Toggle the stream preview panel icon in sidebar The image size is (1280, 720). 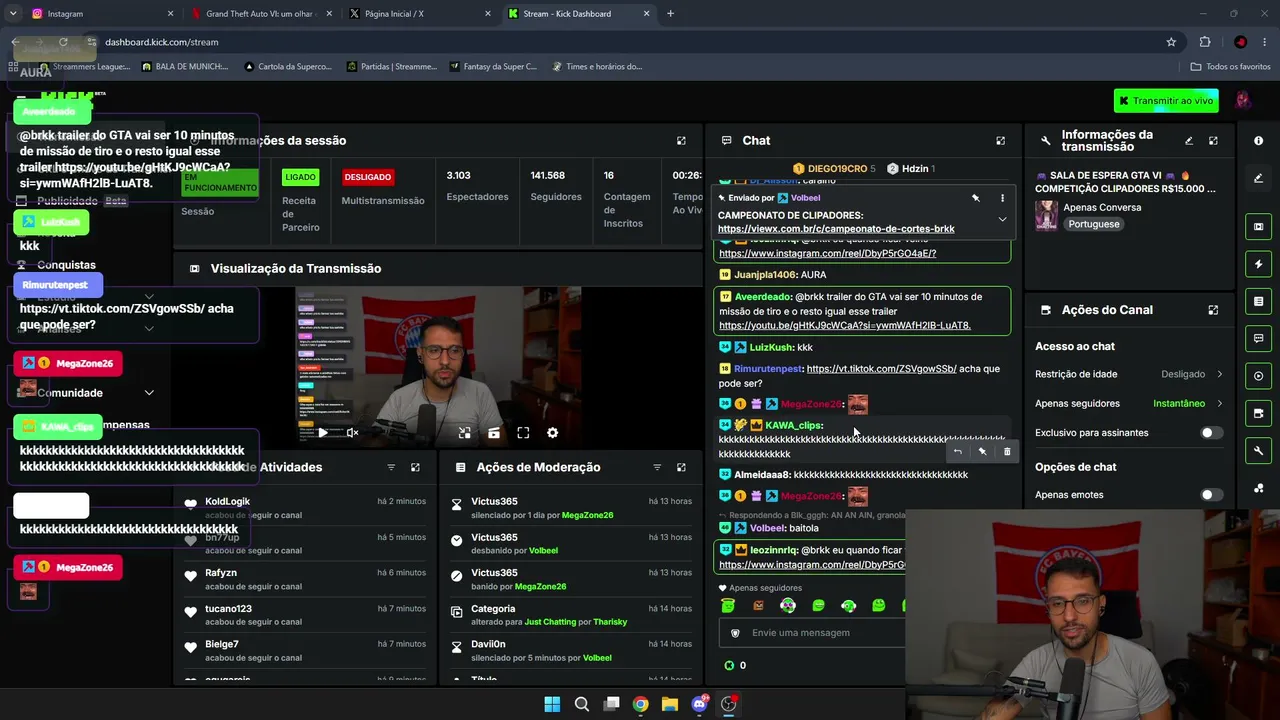(1258, 226)
